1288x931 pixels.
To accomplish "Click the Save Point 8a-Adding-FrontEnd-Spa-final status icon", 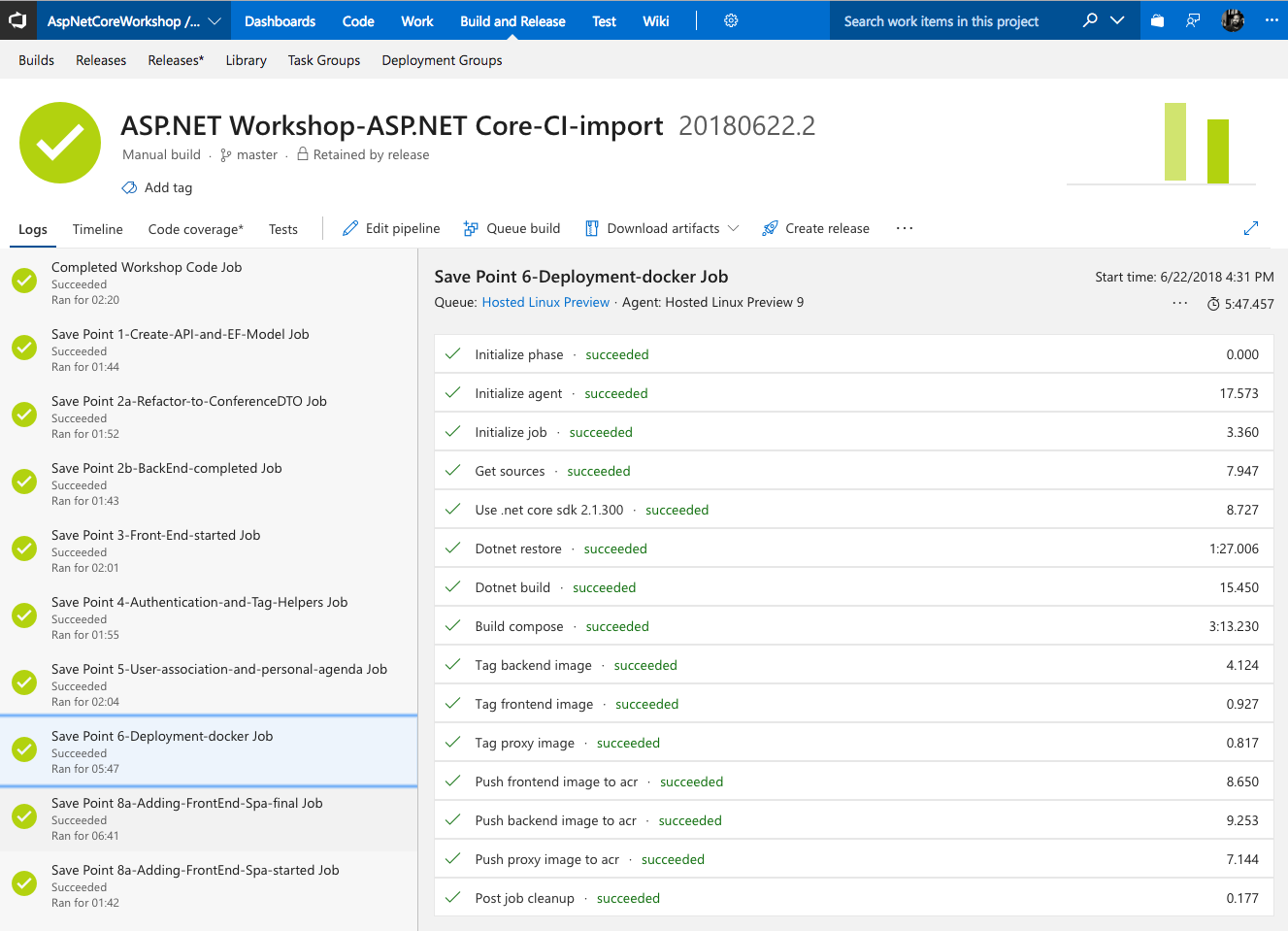I will point(24,816).
